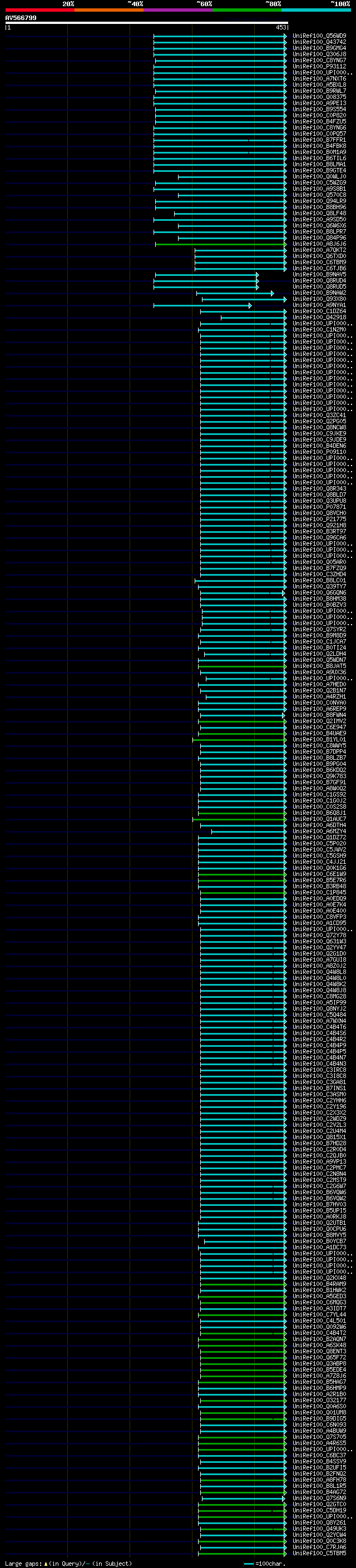Click the green alignment bar for UniRef100_A8J6J6

pyautogui.click(x=220, y=244)
